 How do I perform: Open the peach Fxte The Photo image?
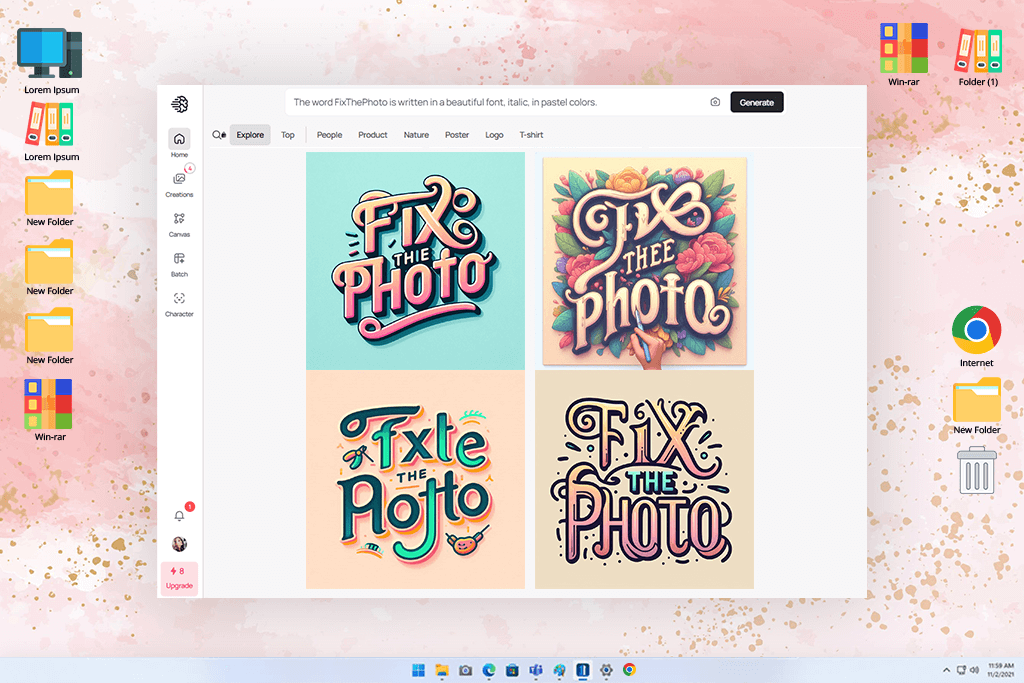(415, 480)
